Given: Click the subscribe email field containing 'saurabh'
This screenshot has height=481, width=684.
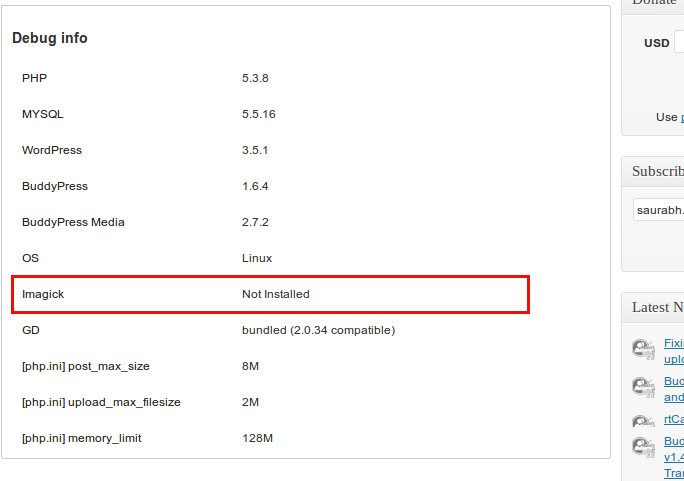Looking at the screenshot, I should click(x=659, y=210).
